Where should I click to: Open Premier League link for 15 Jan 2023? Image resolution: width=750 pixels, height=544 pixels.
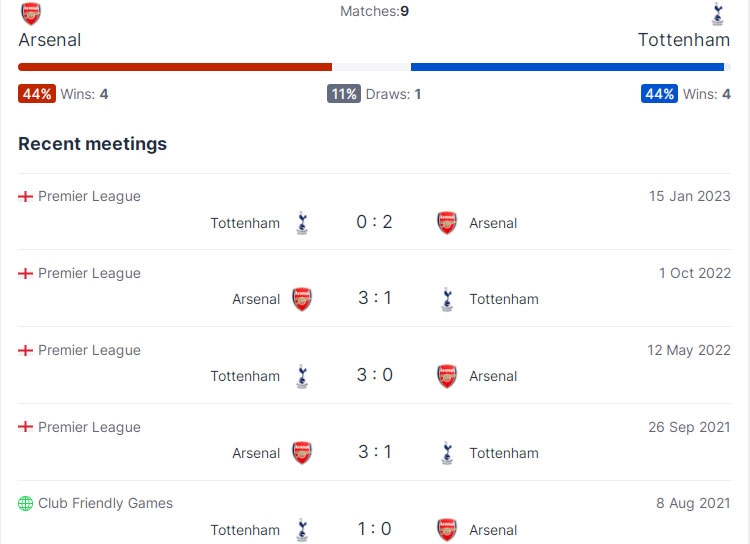point(89,196)
